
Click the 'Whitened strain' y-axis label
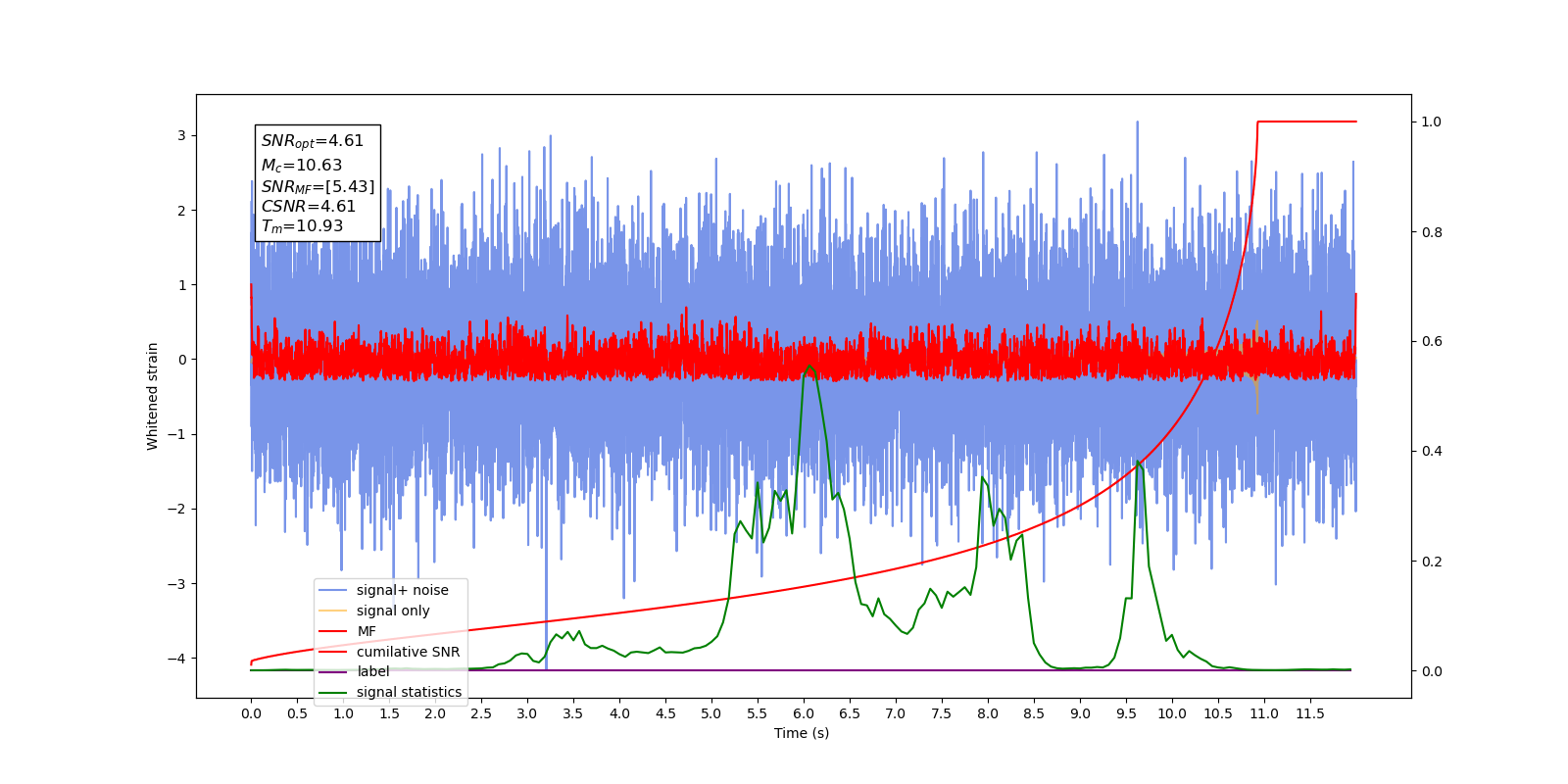[x=152, y=396]
